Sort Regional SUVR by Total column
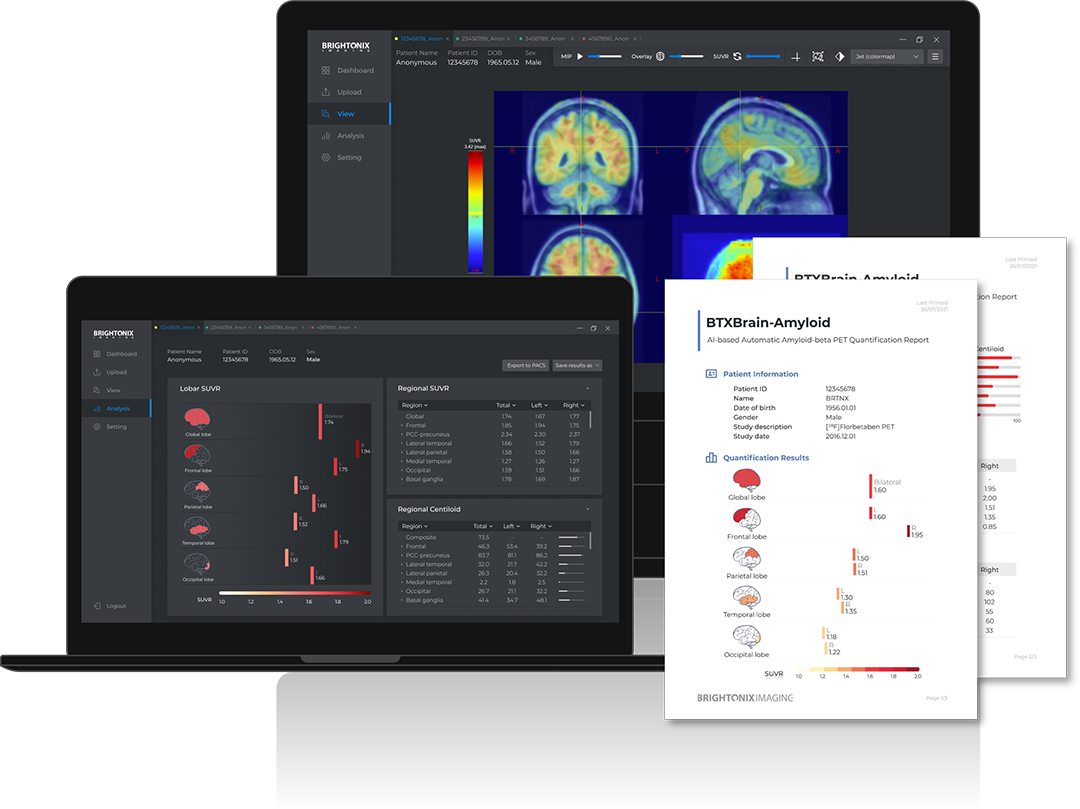The width and height of the screenshot is (1080, 809). tap(506, 406)
